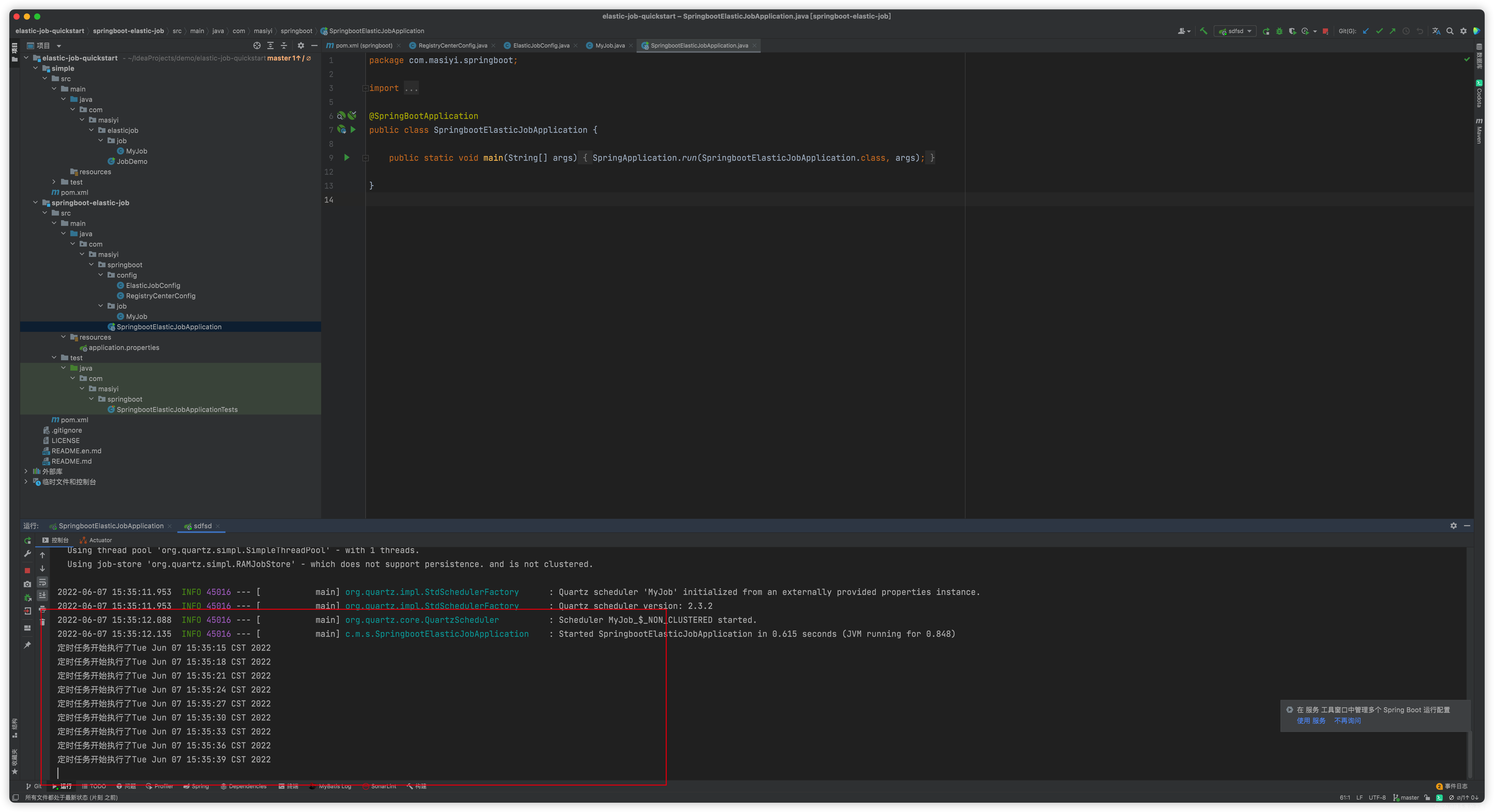Click the Debug bug icon in toolbar
1494x812 pixels.
point(1279,31)
